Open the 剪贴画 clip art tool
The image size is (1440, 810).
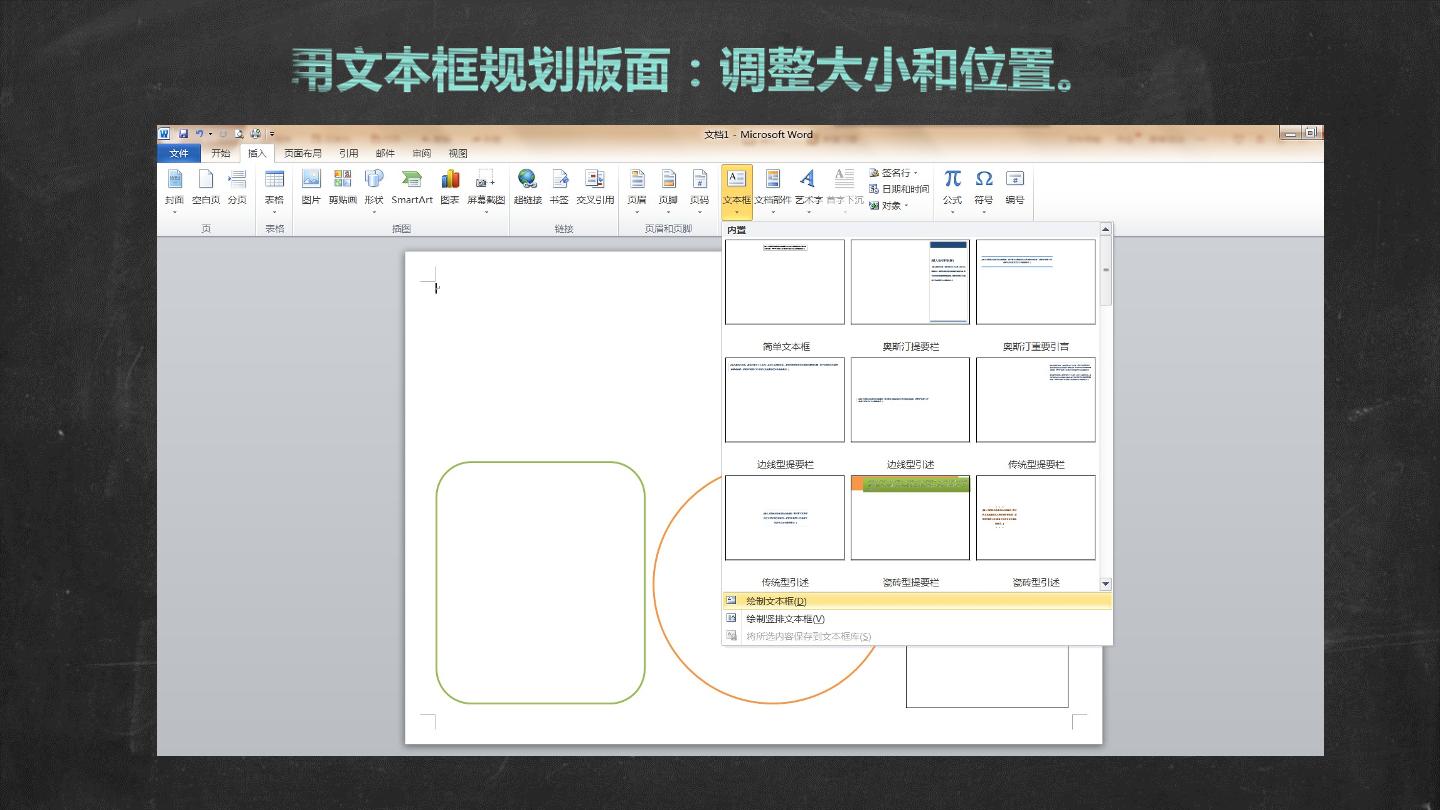coord(342,188)
